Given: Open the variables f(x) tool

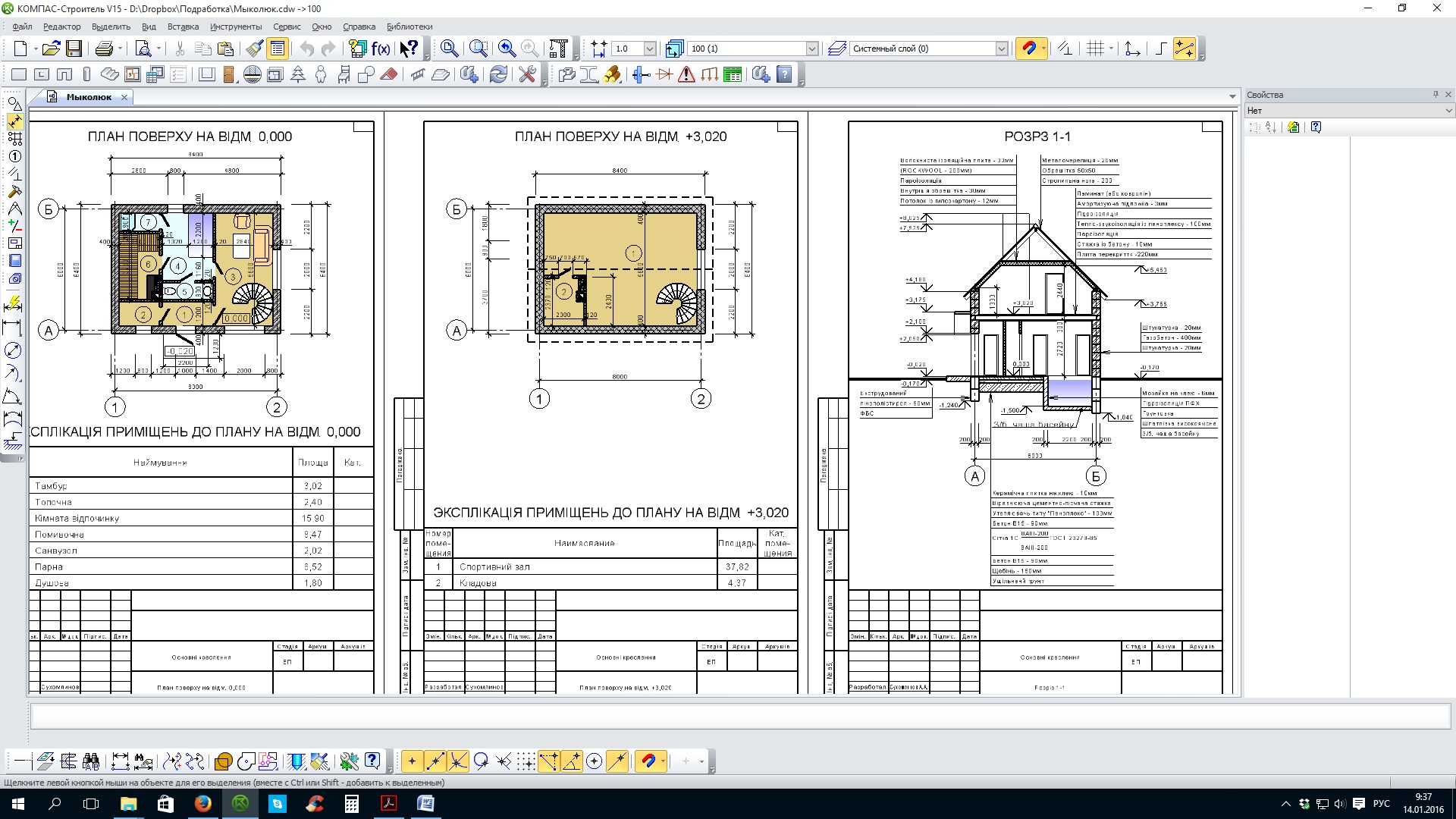Looking at the screenshot, I should pyautogui.click(x=381, y=49).
